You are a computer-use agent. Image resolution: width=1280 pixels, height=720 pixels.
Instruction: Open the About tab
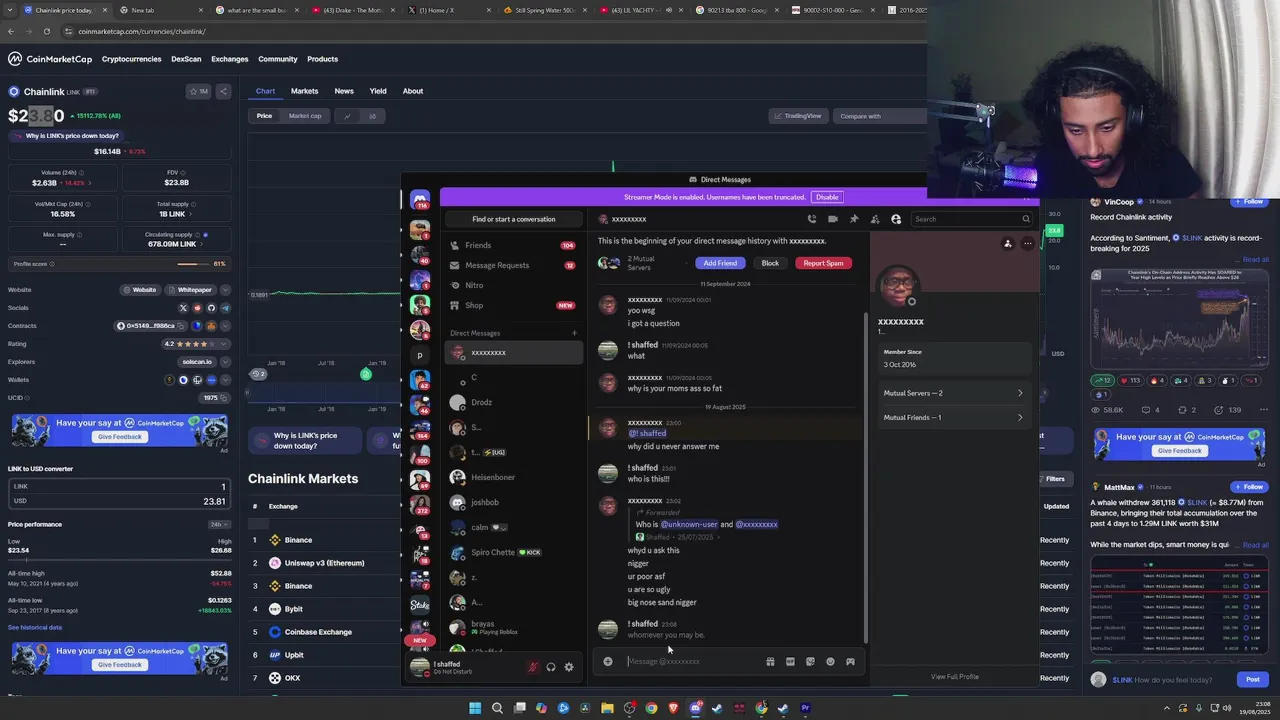413,91
